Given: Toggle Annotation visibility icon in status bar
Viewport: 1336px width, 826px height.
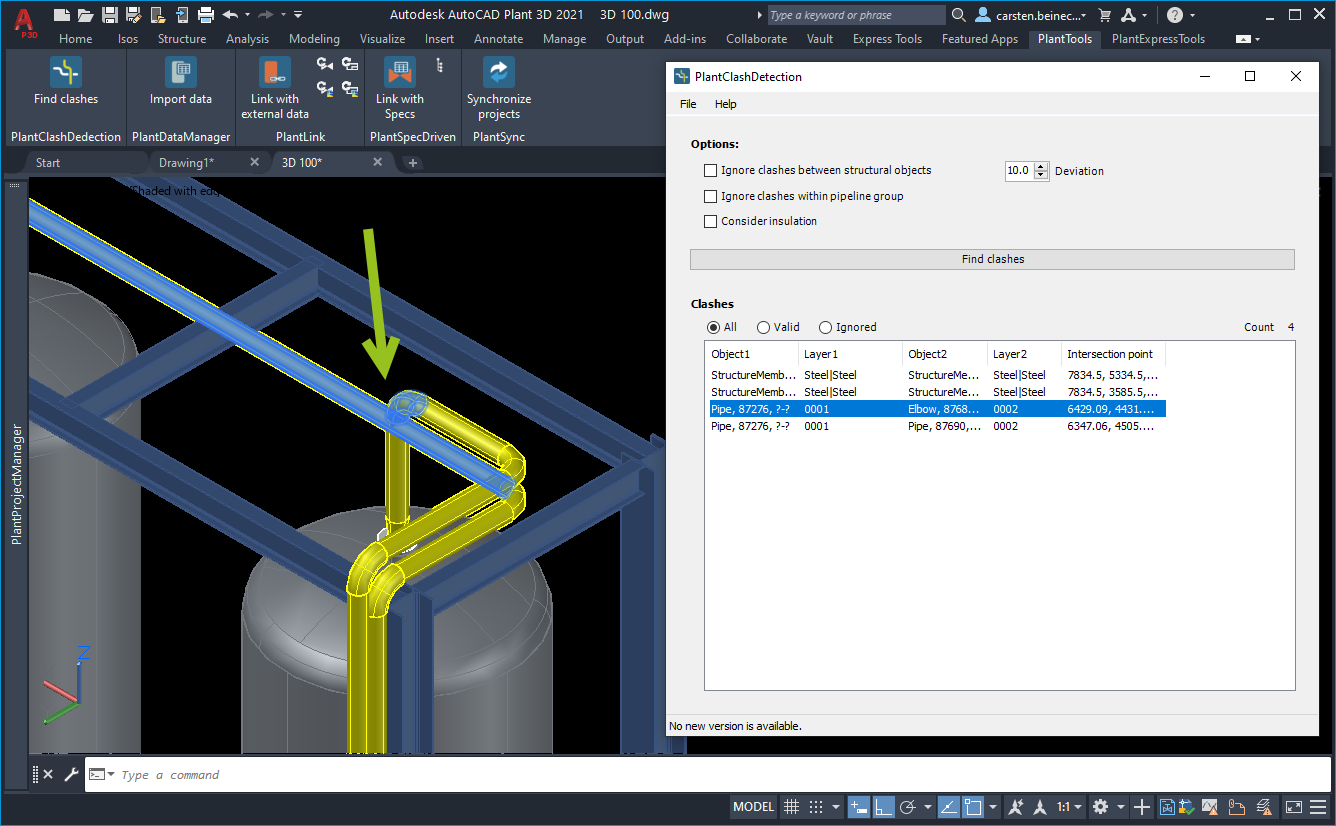Looking at the screenshot, I should tap(1016, 807).
